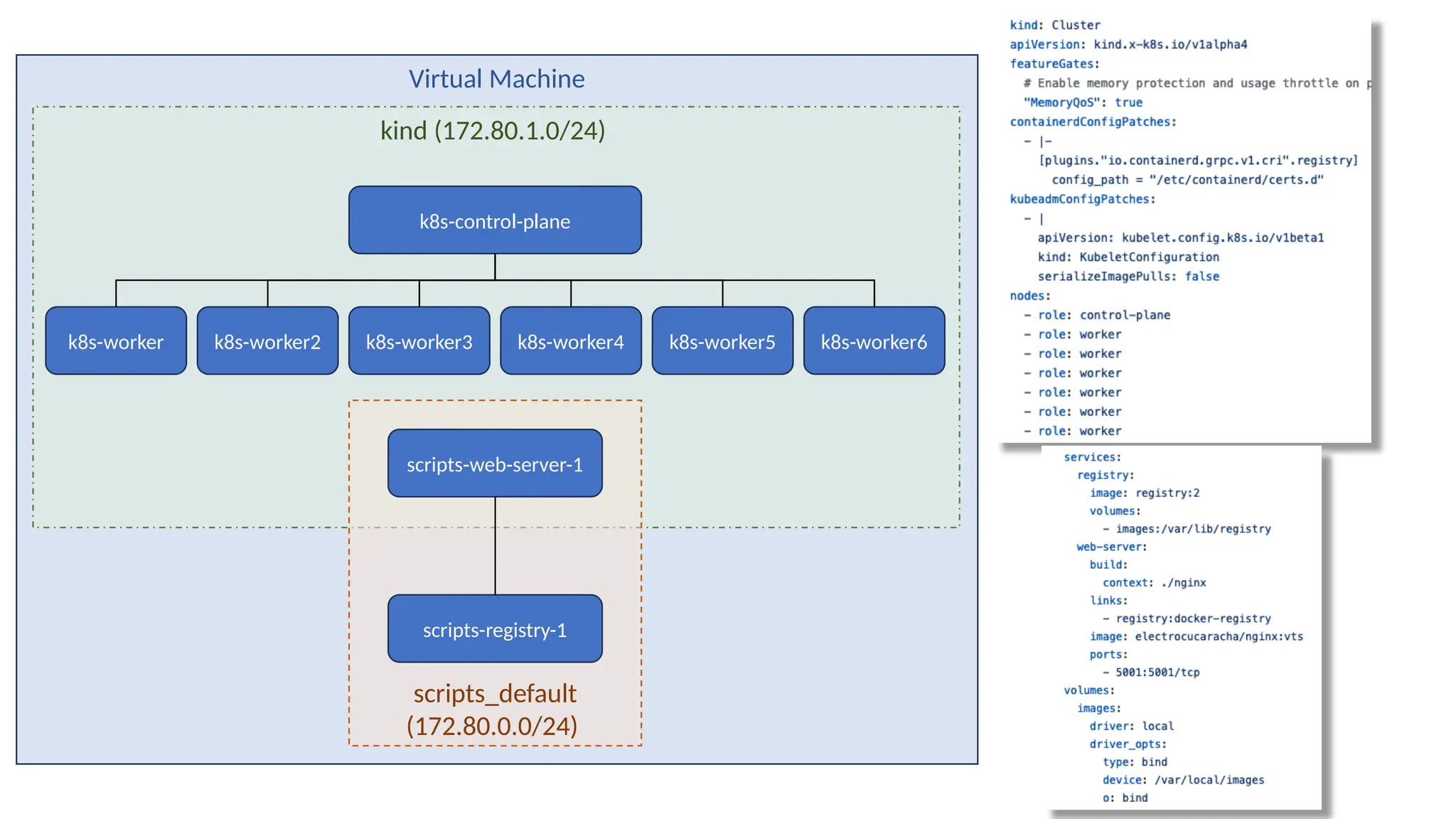The width and height of the screenshot is (1456, 819).
Task: Select the k8s-worker6 node box
Action: tap(874, 342)
